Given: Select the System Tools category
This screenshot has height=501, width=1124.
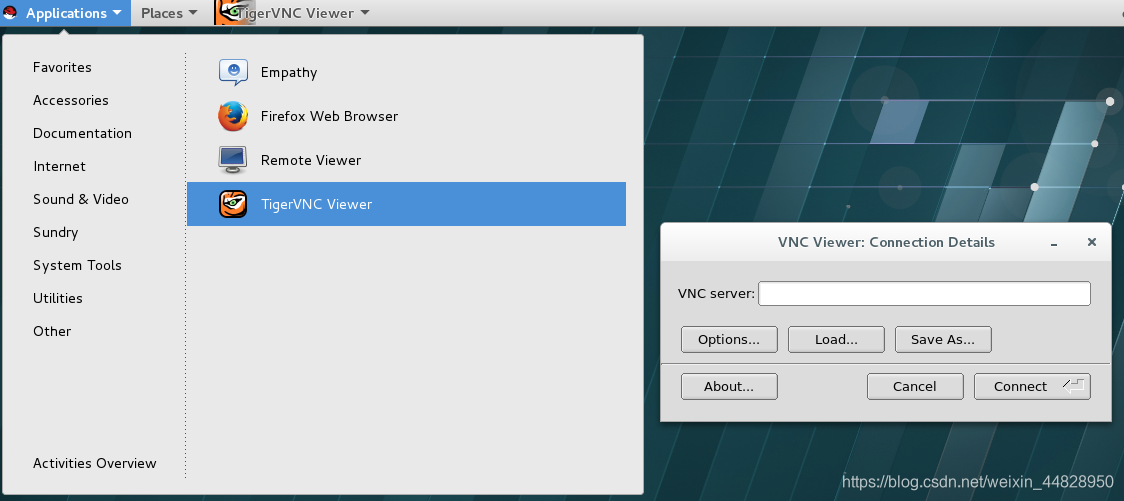Looking at the screenshot, I should coord(77,265).
